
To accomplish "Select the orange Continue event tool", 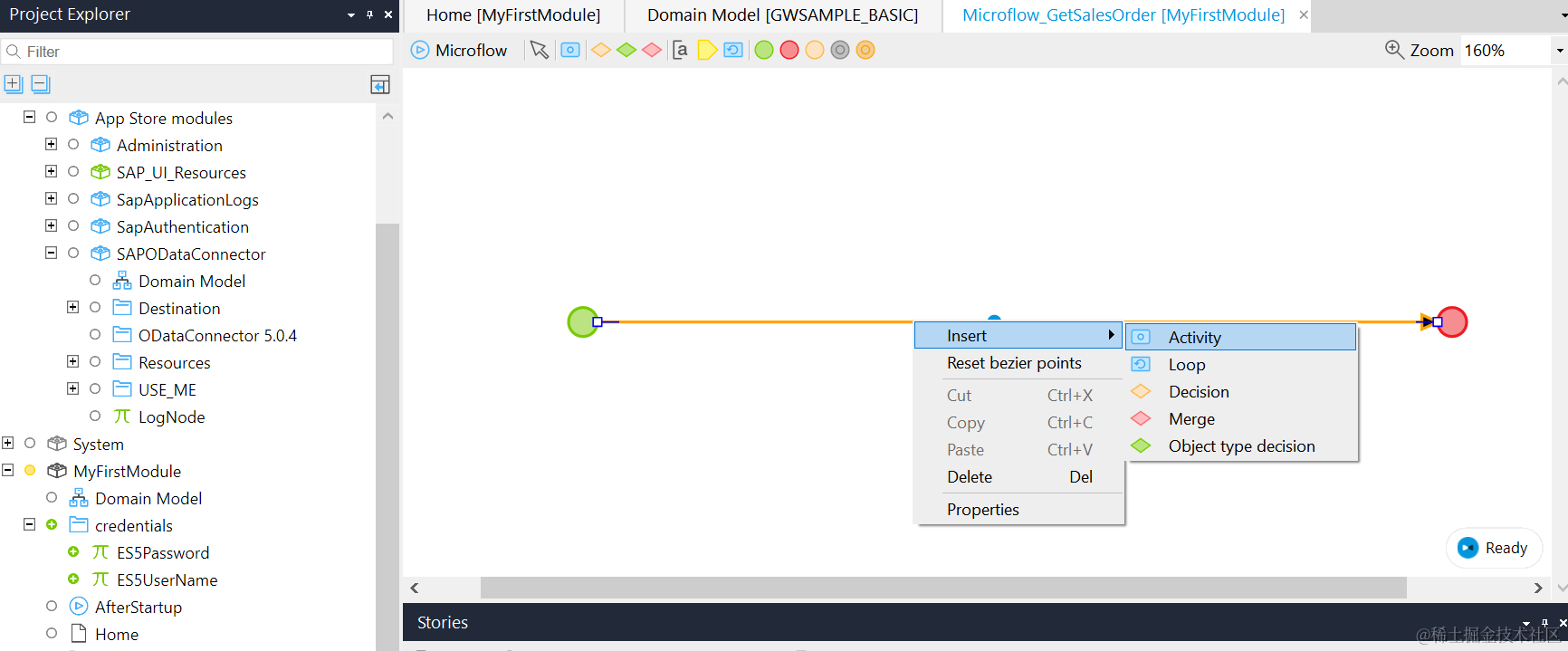I will (865, 50).
